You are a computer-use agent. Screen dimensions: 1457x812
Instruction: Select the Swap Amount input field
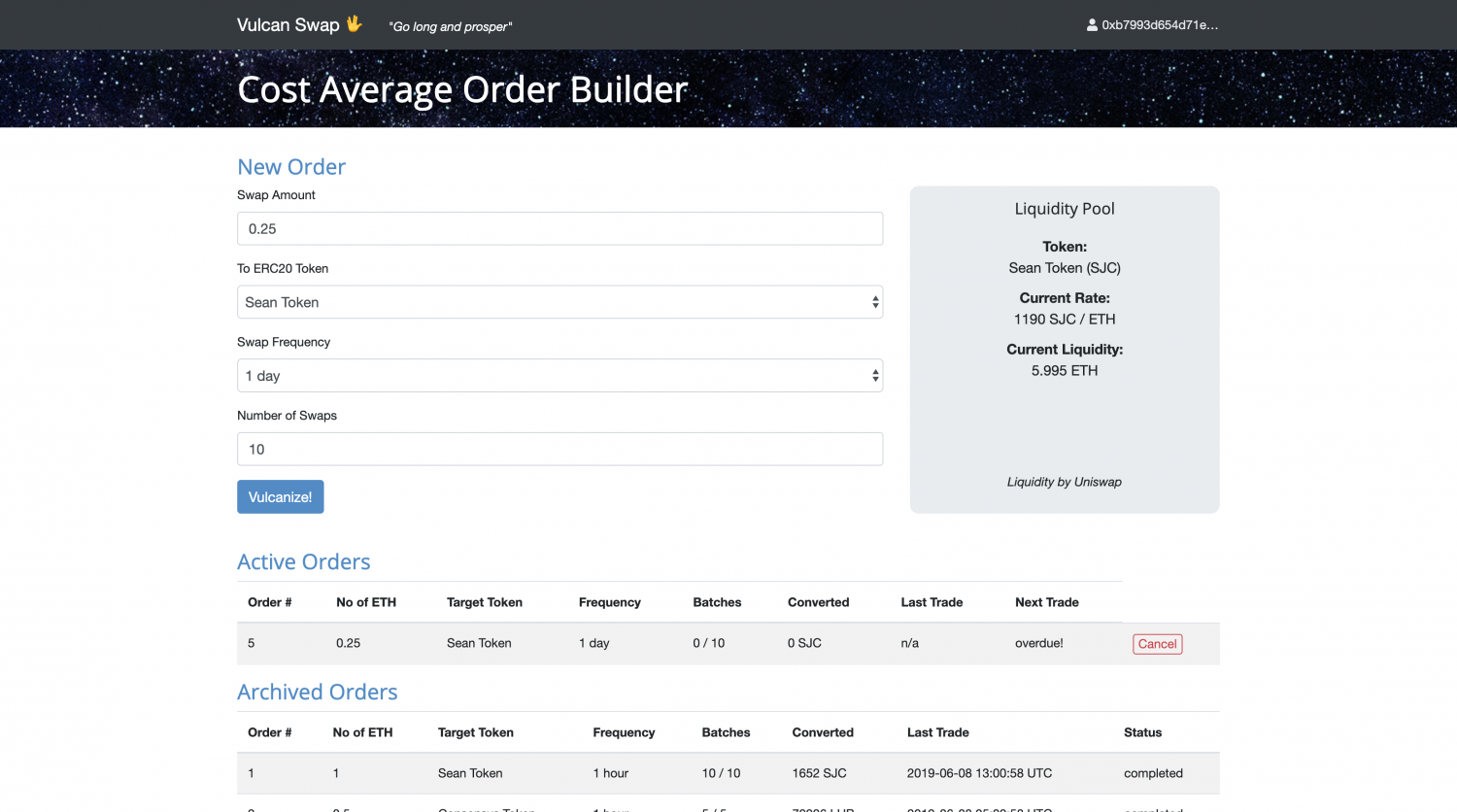559,228
